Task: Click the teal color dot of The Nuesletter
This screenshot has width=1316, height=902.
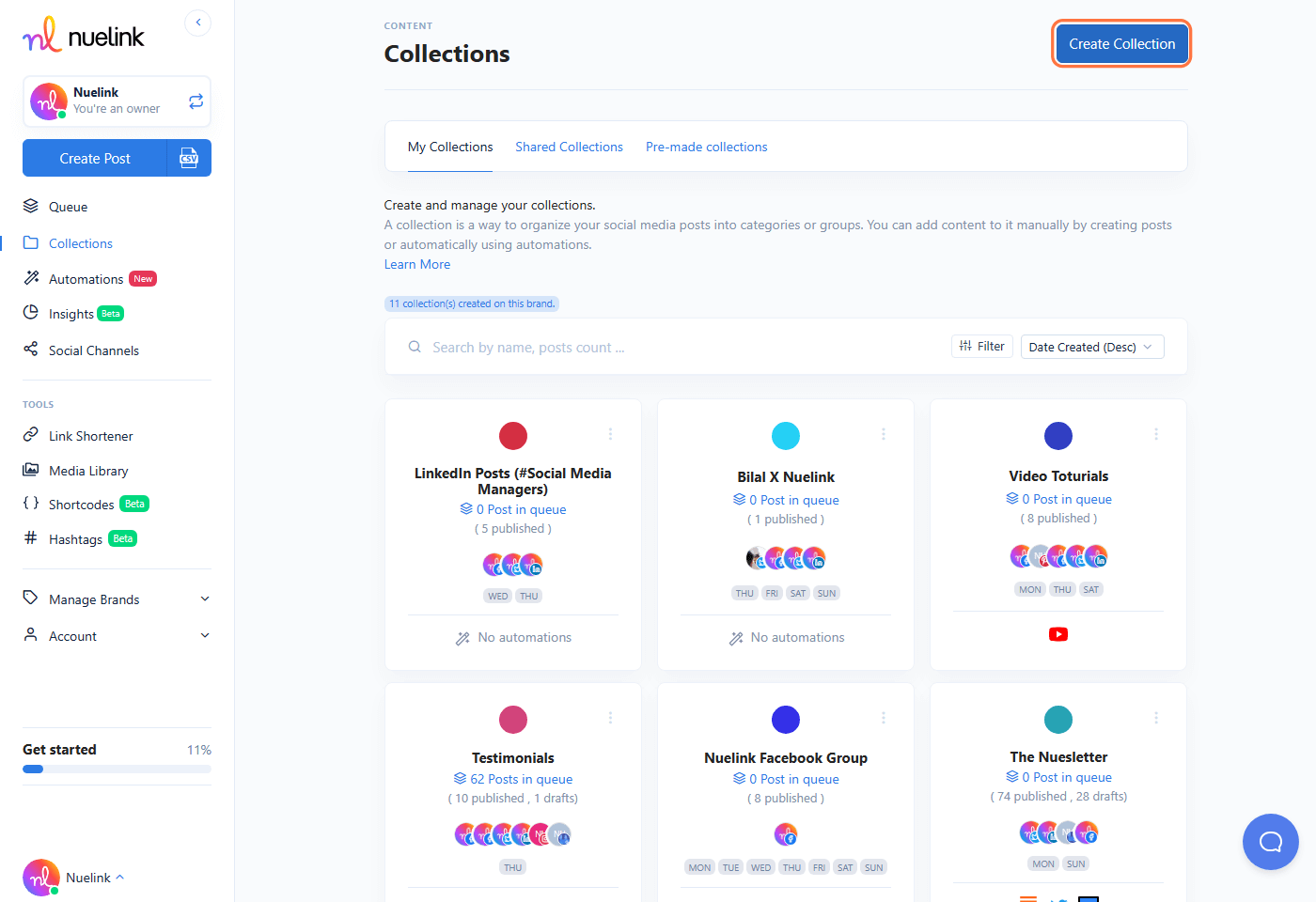Action: tap(1058, 720)
